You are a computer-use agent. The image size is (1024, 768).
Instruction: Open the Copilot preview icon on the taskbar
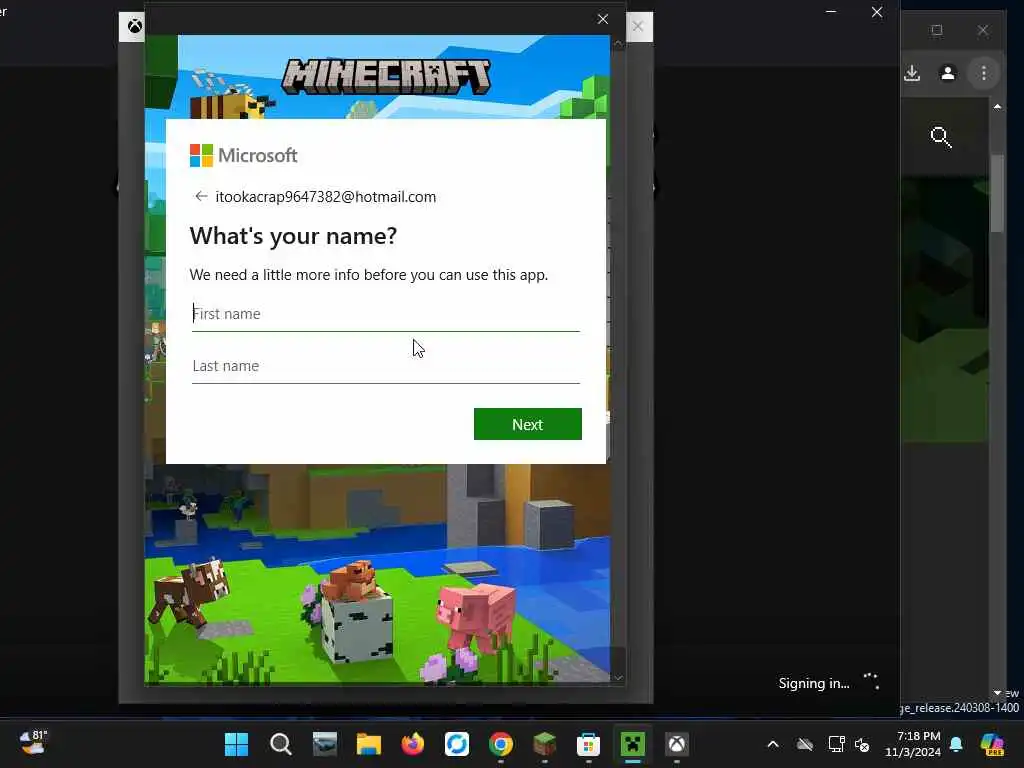point(992,744)
